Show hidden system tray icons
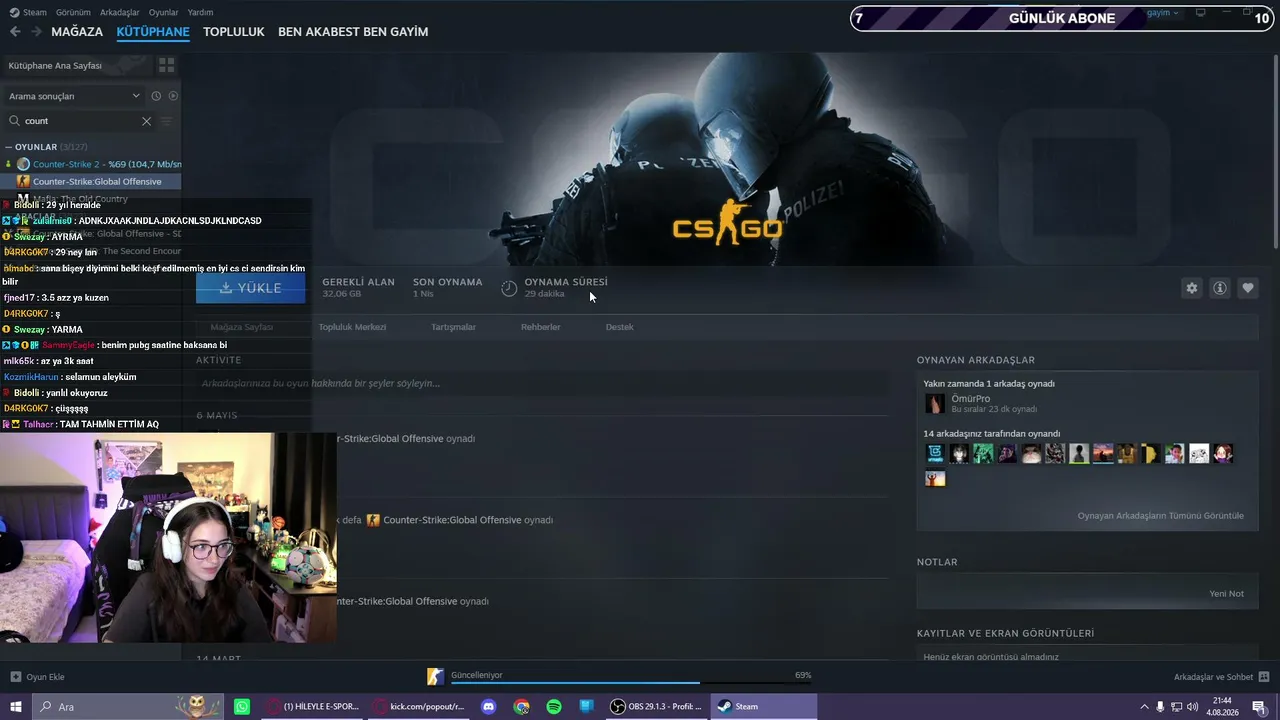The height and width of the screenshot is (720, 1280). 1144,707
